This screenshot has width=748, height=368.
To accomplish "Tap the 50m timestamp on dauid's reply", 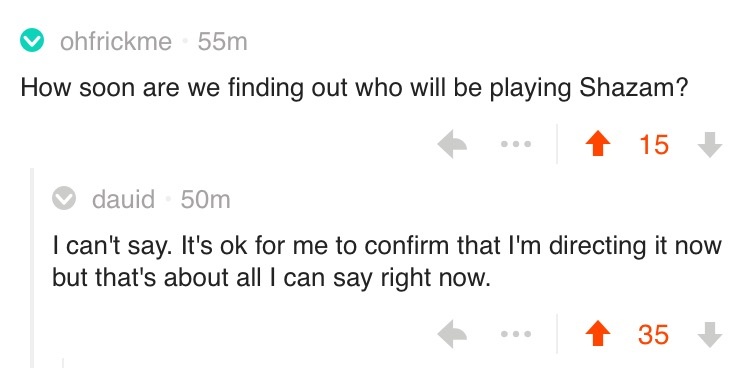I will click(x=205, y=199).
